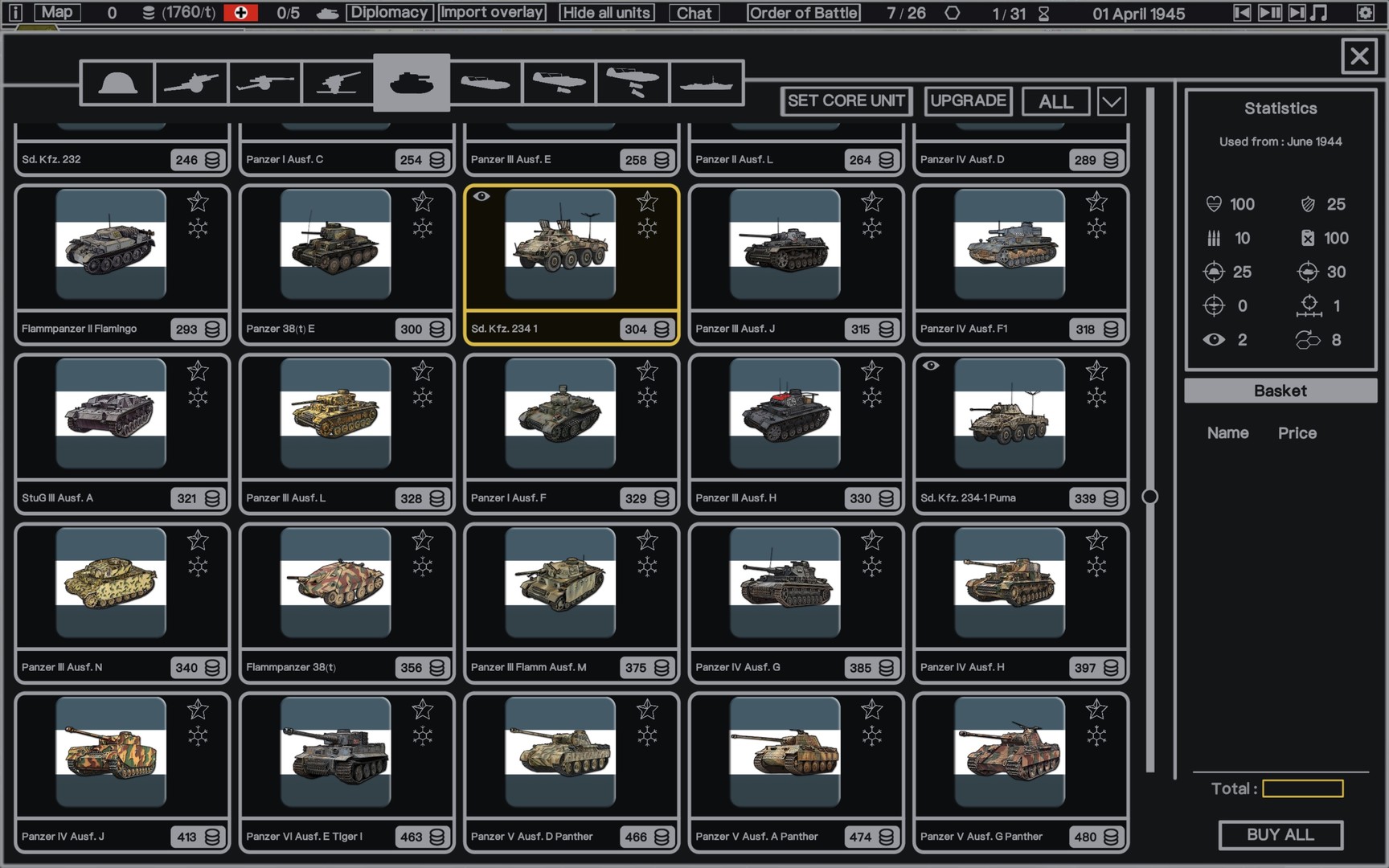Click the unit list scrollbar handle
The width and height of the screenshot is (1389, 868).
[1150, 497]
